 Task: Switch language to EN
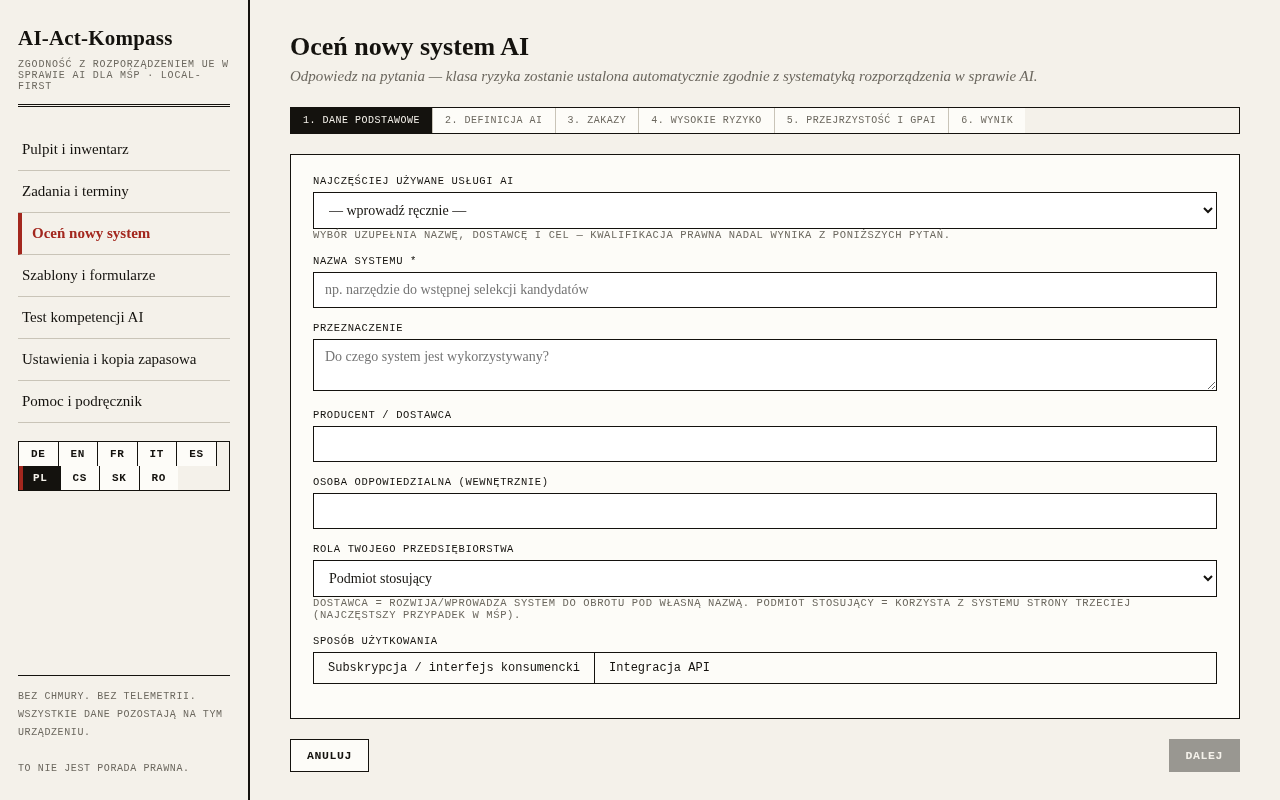(x=78, y=454)
